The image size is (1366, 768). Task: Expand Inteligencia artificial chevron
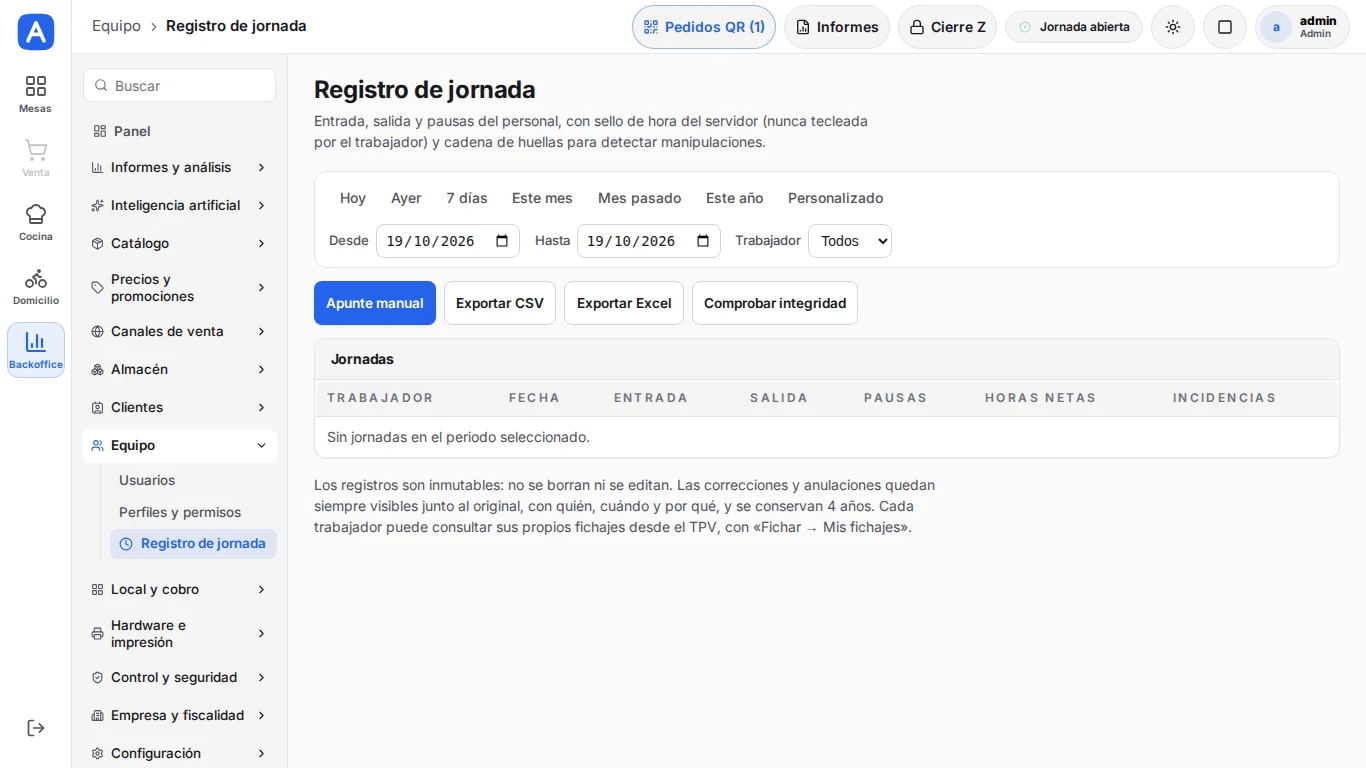261,205
